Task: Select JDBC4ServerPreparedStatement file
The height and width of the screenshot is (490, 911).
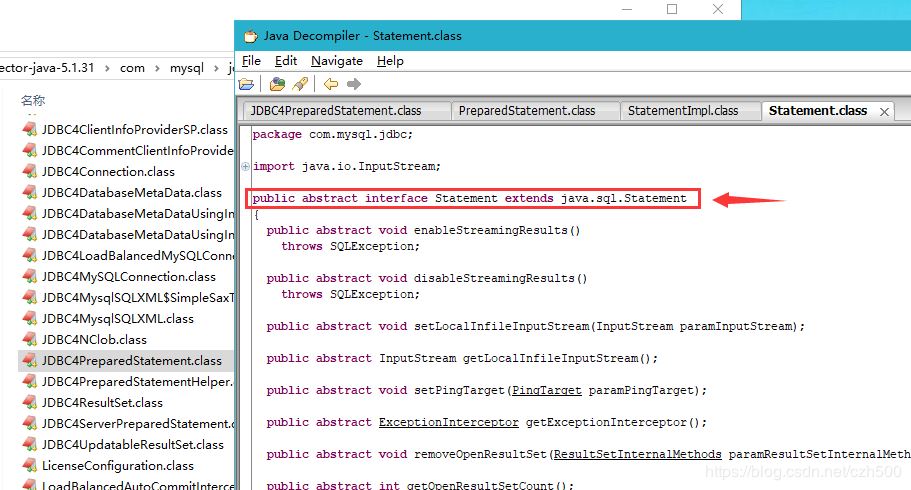Action: 137,424
